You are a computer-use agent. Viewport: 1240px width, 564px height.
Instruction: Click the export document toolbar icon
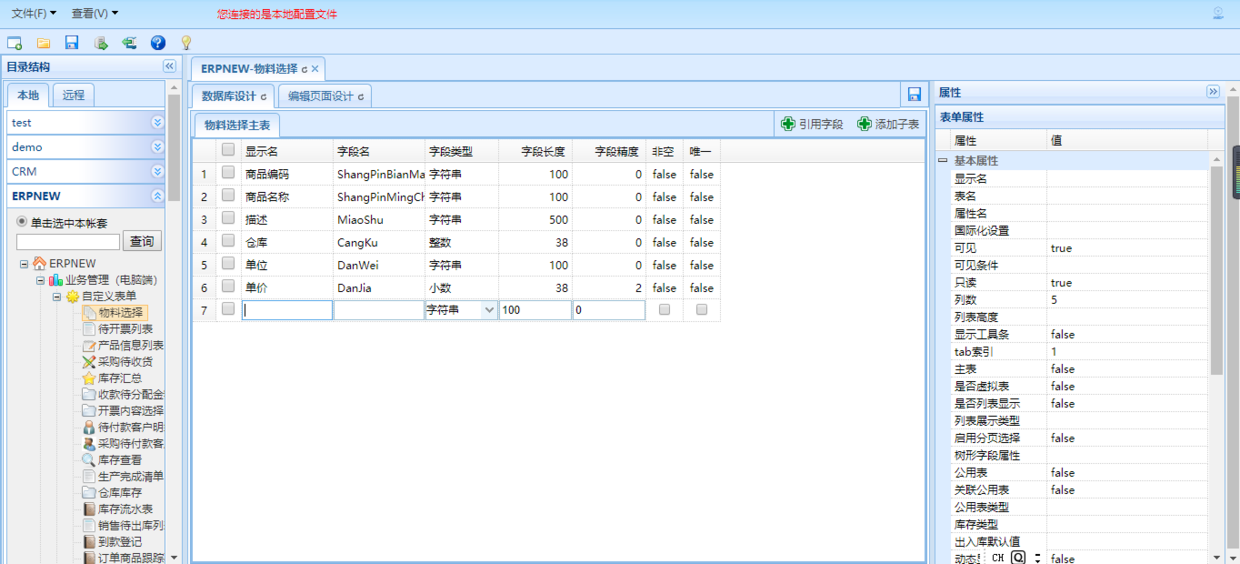click(101, 43)
